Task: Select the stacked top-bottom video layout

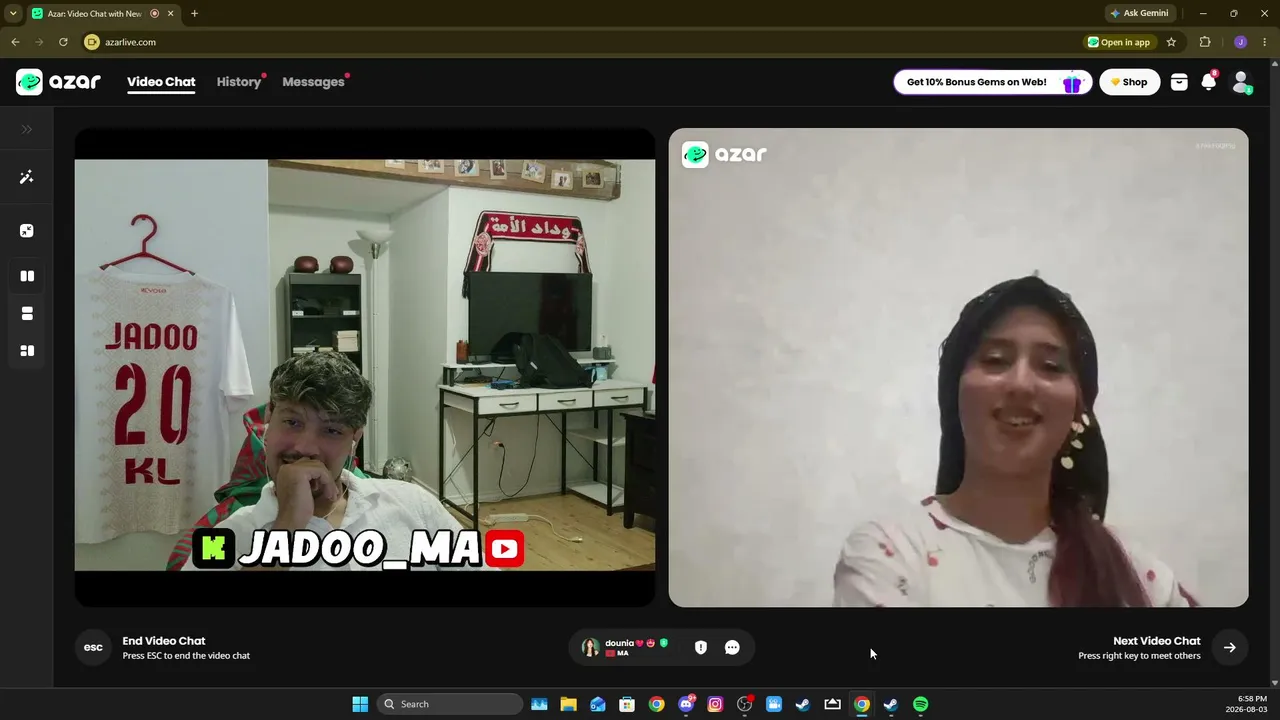Action: click(27, 313)
